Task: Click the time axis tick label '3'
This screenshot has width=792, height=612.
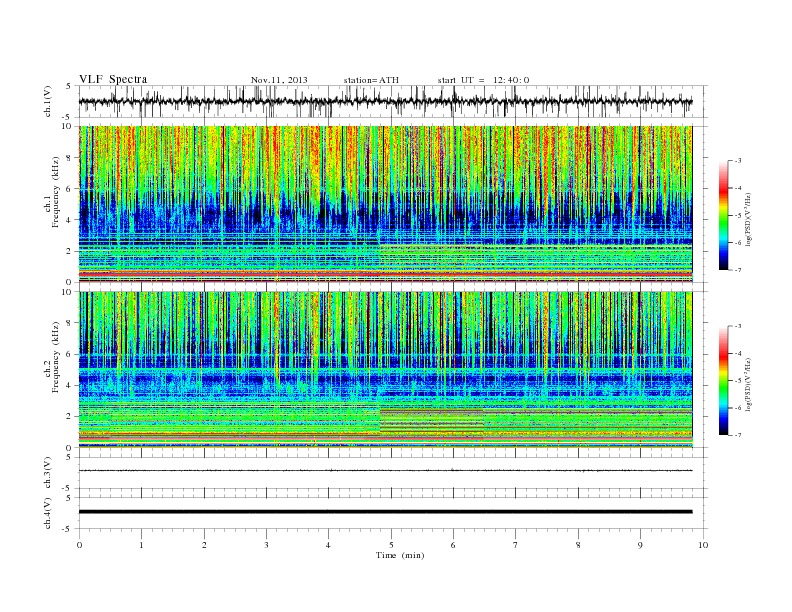Action: pyautogui.click(x=266, y=545)
